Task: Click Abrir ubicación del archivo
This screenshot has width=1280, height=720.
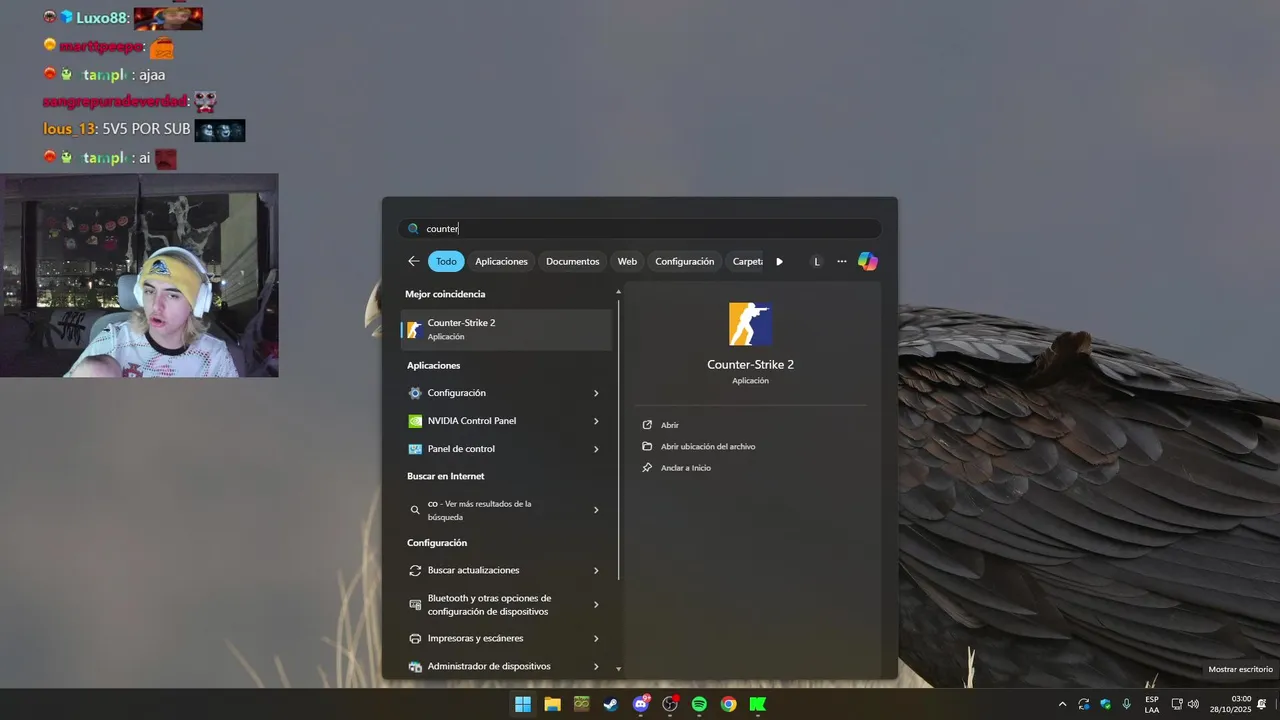Action: pos(707,446)
